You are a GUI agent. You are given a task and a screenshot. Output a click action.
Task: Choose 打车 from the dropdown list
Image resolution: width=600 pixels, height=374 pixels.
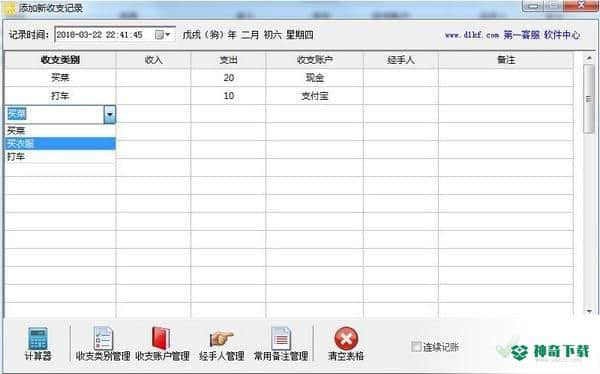[x=60, y=157]
